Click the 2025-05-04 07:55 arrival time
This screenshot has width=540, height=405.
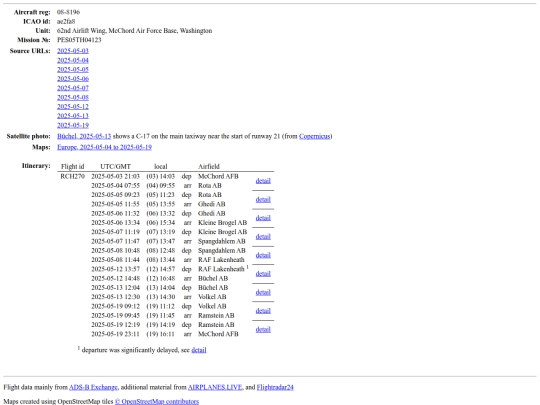point(115,186)
